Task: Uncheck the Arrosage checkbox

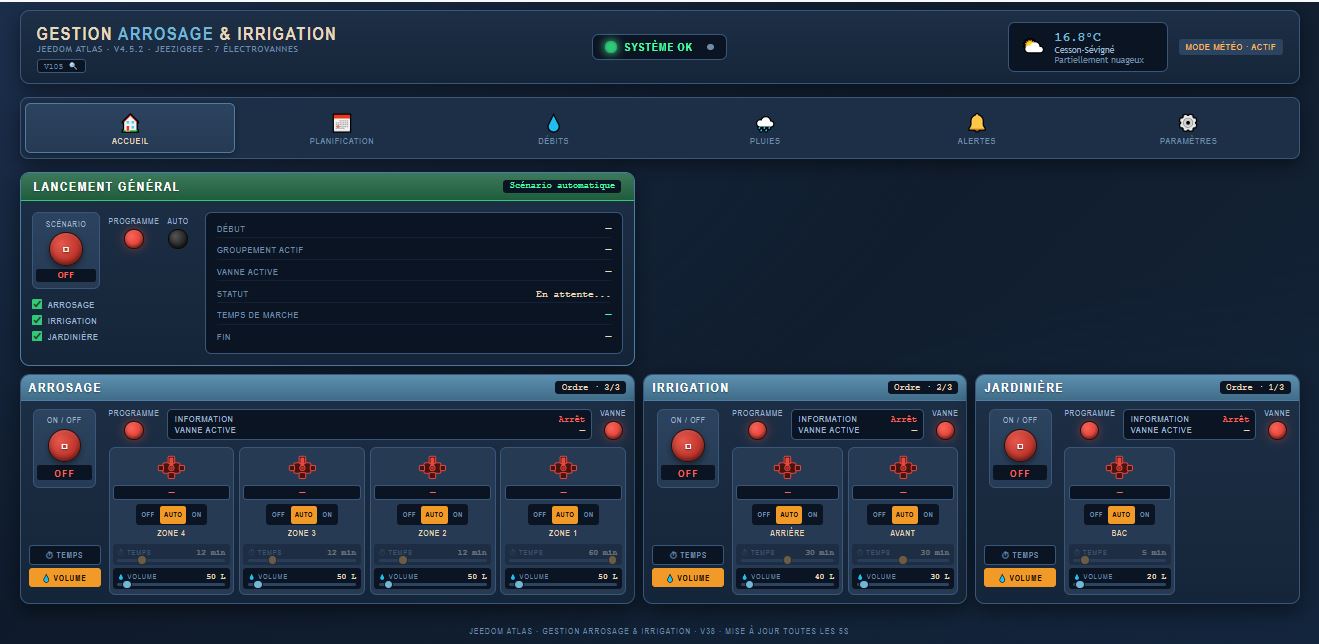Action: click(37, 304)
